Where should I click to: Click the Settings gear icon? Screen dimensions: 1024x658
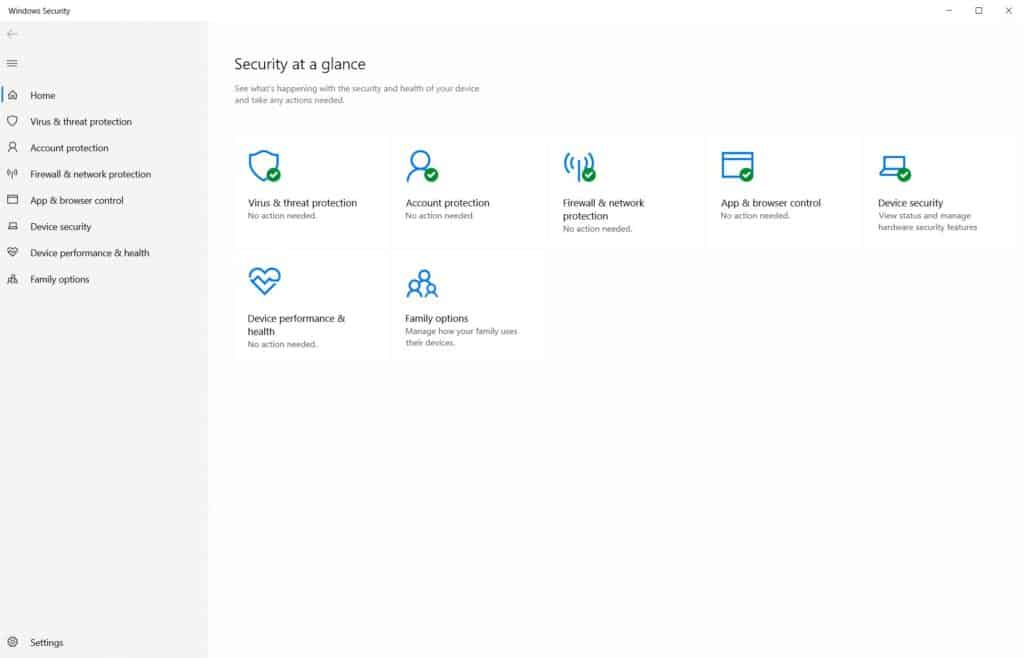click(x=12, y=642)
